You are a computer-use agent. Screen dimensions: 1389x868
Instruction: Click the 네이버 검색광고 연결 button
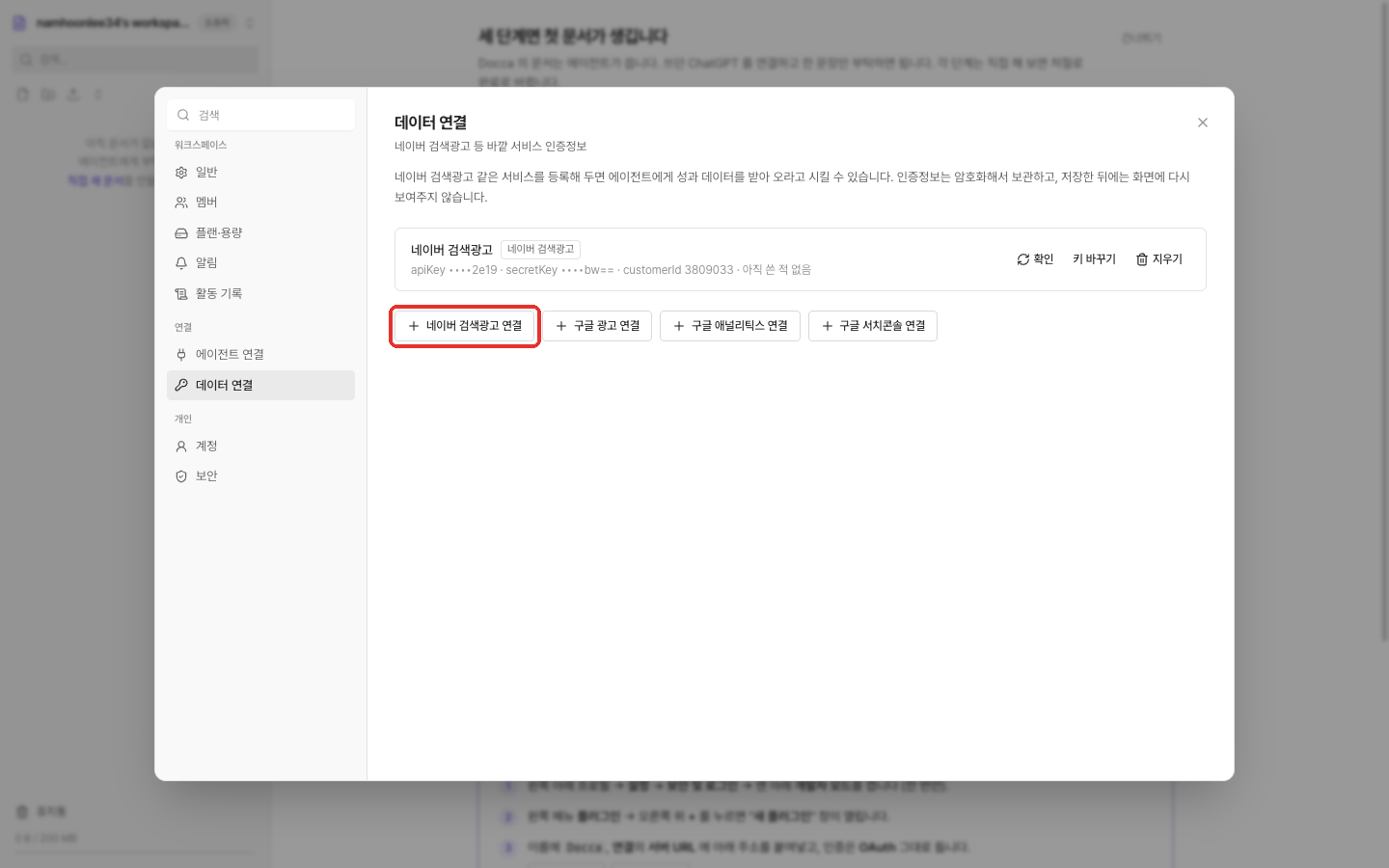pos(465,326)
